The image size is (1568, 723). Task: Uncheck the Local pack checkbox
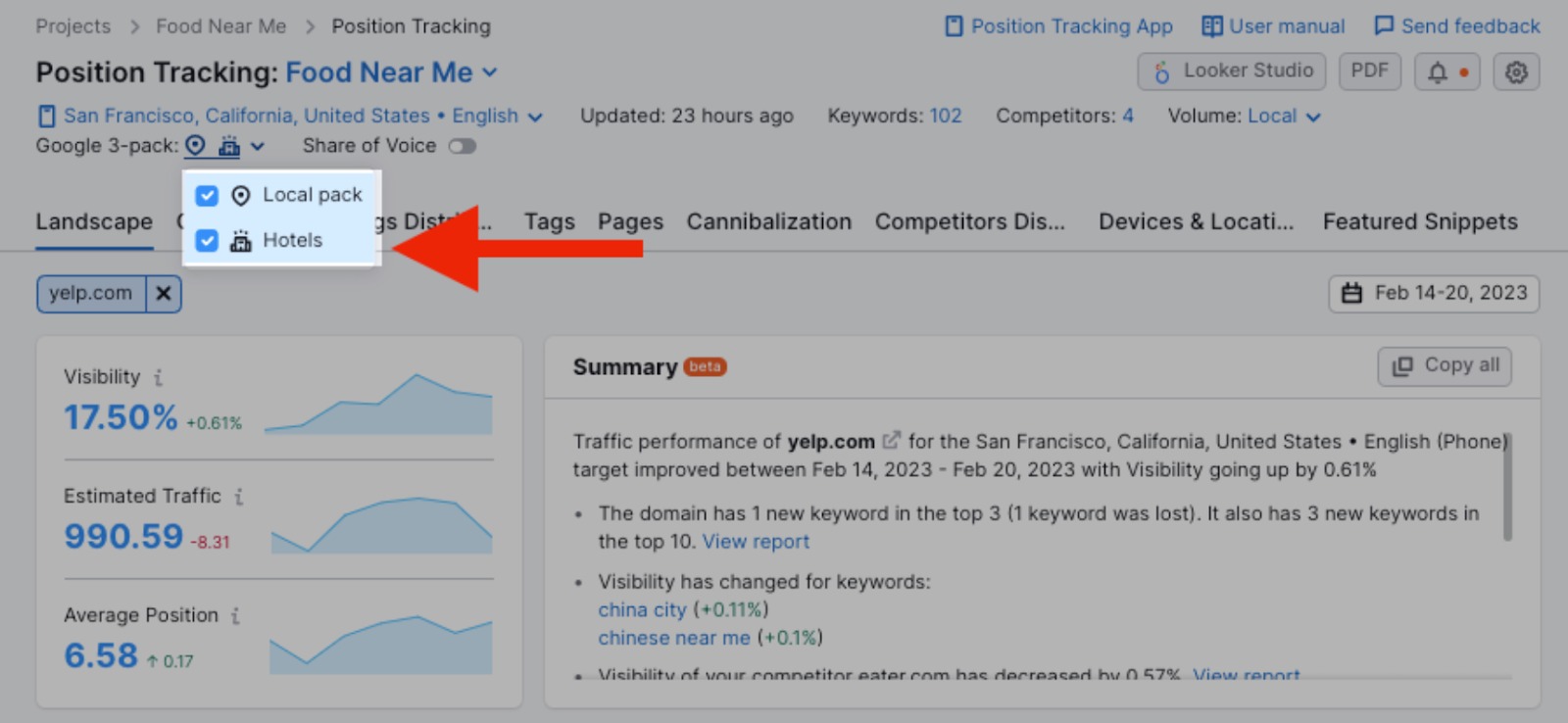click(x=207, y=195)
